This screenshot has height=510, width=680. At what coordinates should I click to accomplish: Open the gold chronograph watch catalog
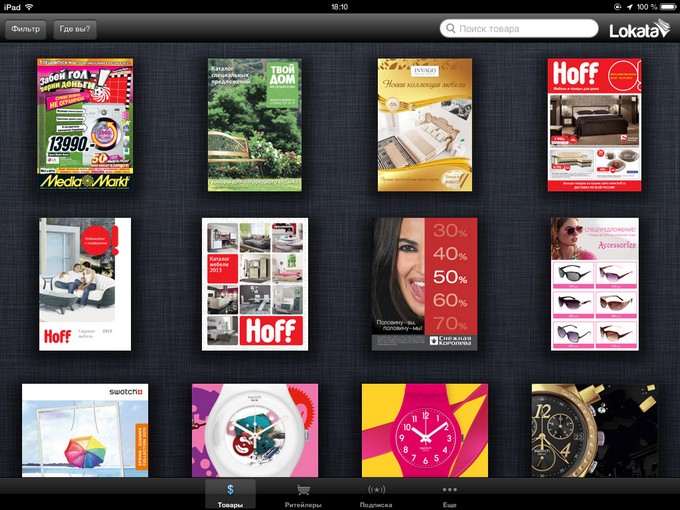595,430
